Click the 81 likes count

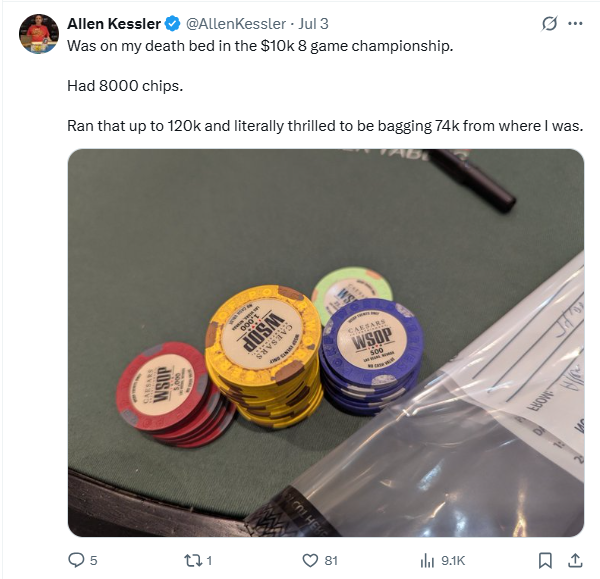(331, 561)
